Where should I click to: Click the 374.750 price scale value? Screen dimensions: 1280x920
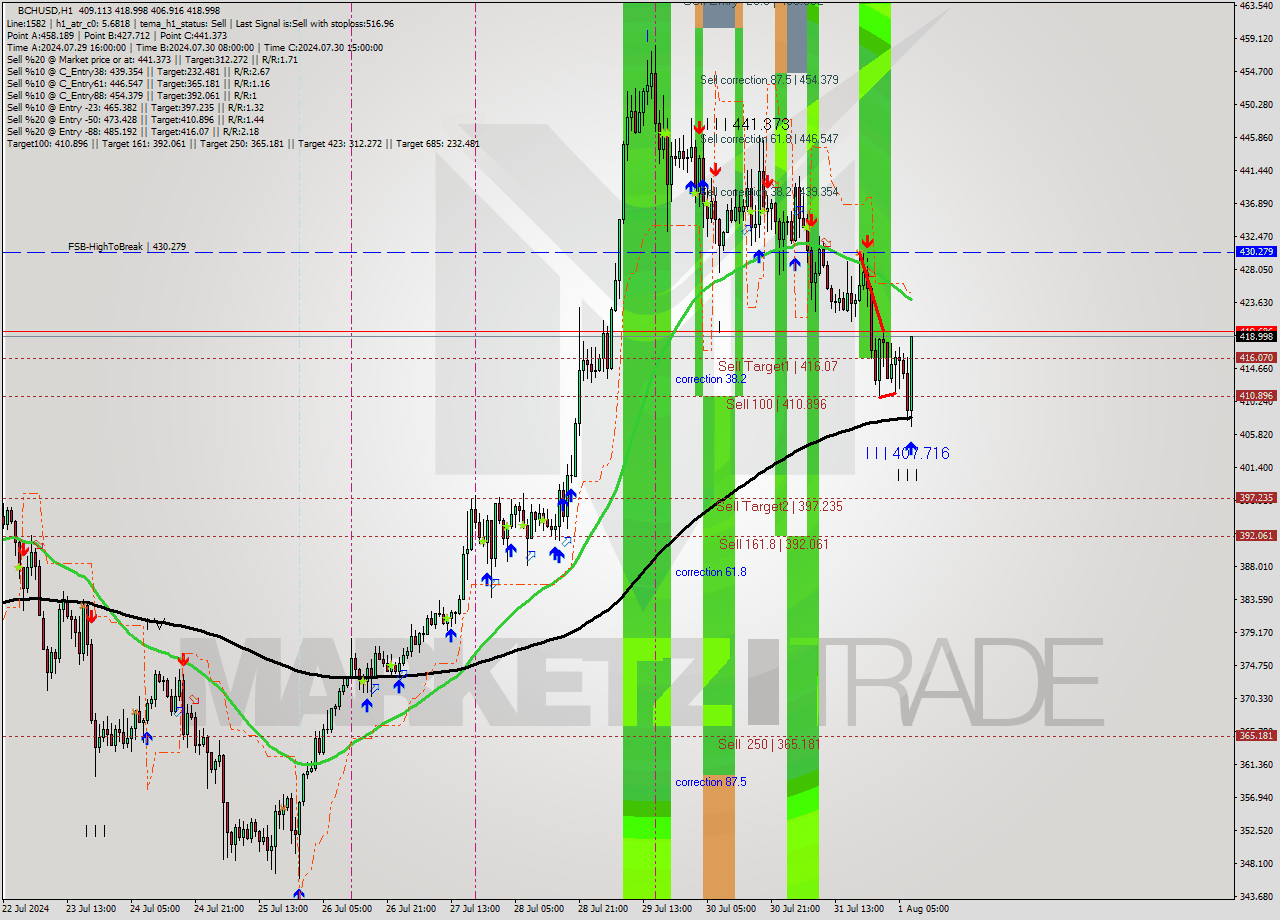(1254, 665)
